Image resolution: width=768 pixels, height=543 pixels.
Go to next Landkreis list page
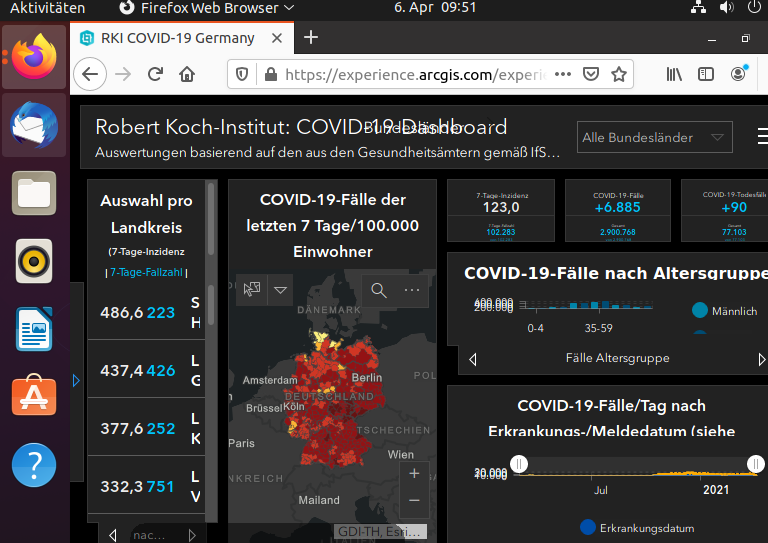tap(192, 535)
